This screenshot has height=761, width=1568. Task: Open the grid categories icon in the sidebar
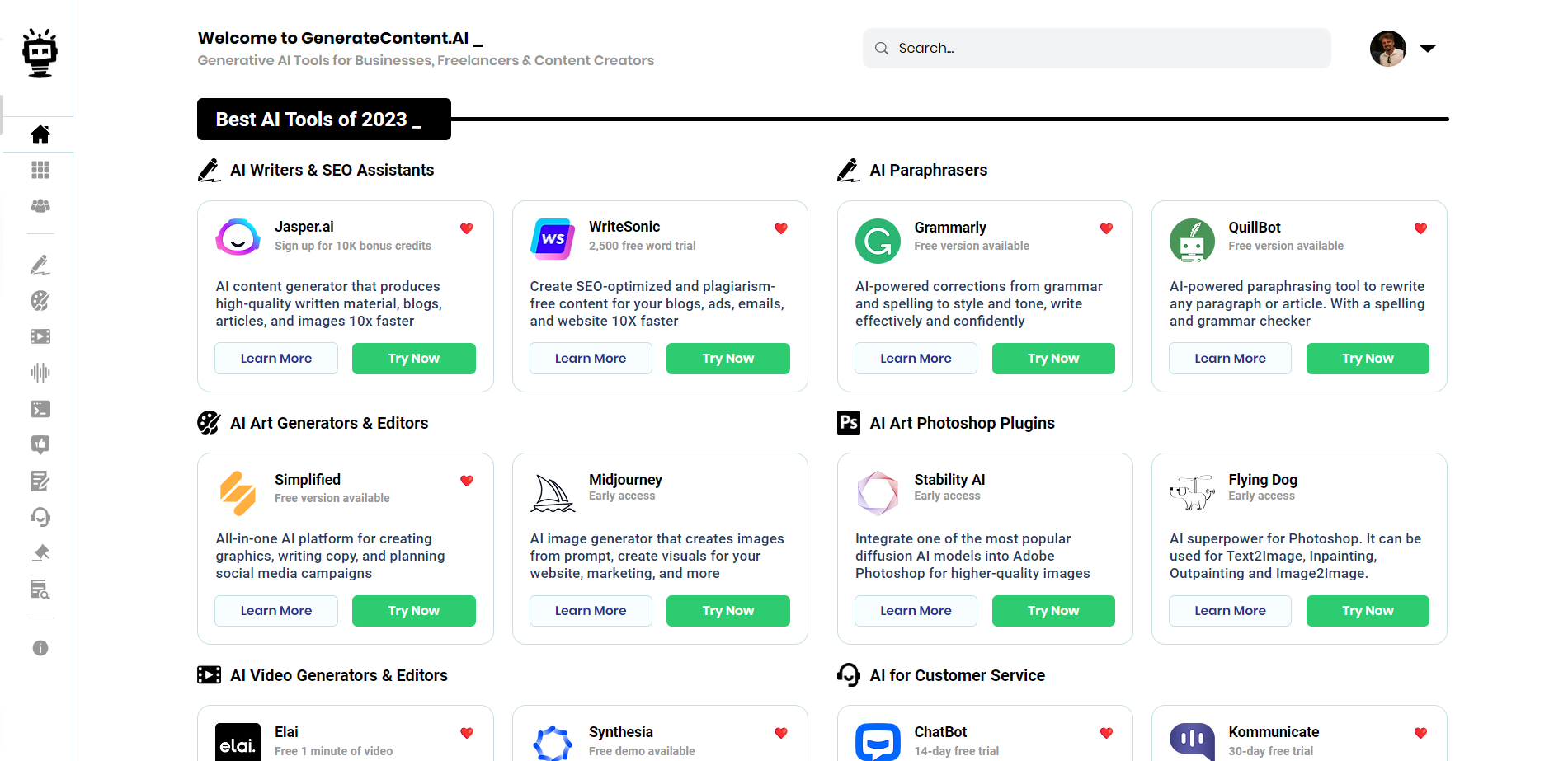tap(40, 170)
